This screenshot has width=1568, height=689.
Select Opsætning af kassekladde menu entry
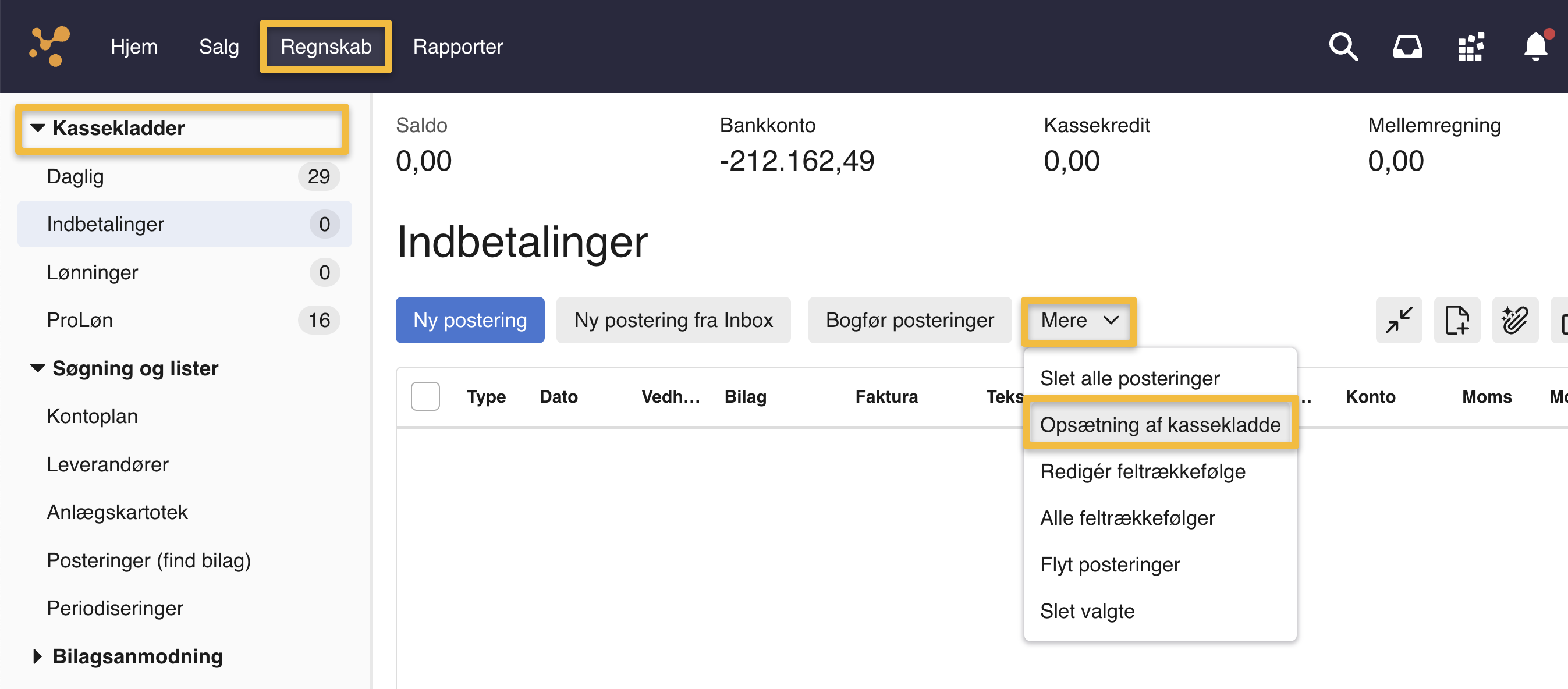click(1159, 424)
